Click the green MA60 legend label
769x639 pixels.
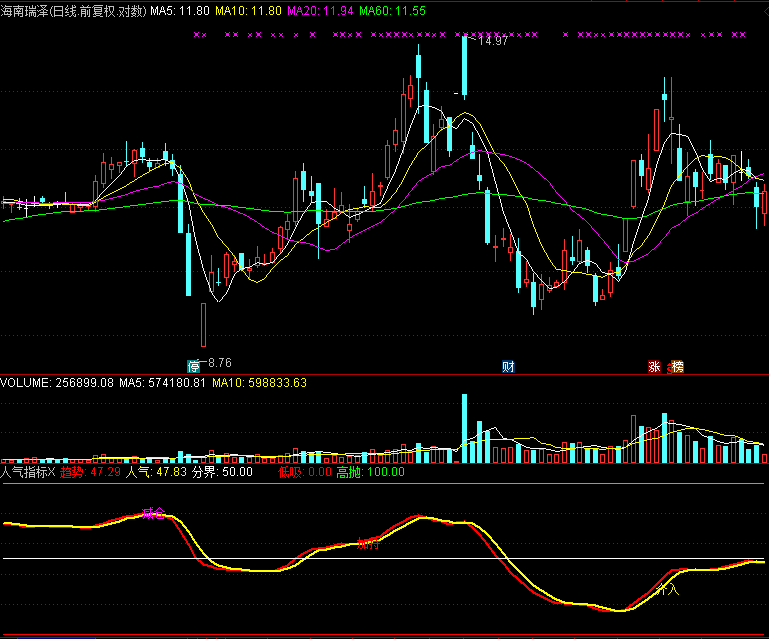coord(392,11)
